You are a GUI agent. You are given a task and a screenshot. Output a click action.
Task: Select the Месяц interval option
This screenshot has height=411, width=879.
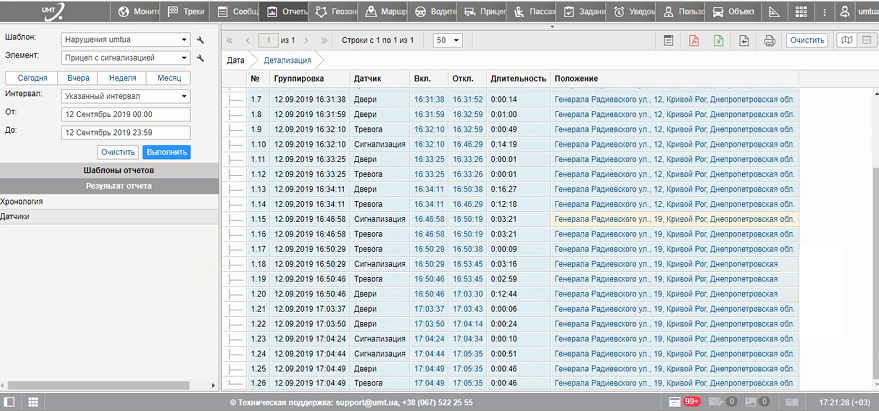pyautogui.click(x=167, y=78)
